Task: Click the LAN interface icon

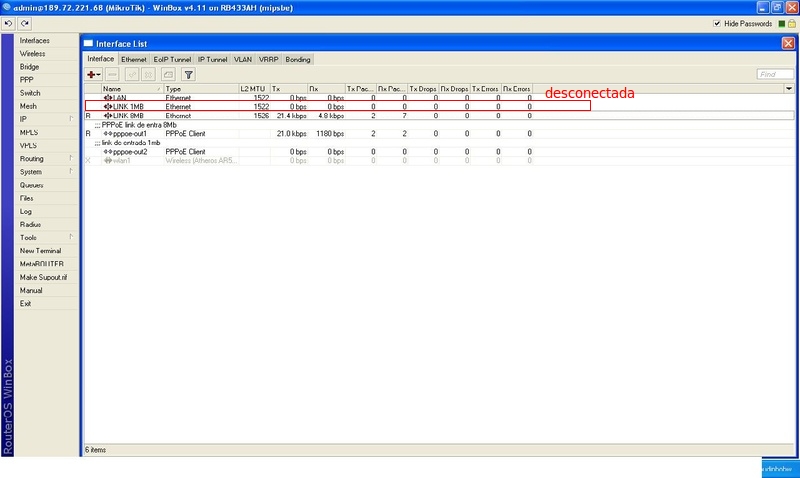Action: 108,97
